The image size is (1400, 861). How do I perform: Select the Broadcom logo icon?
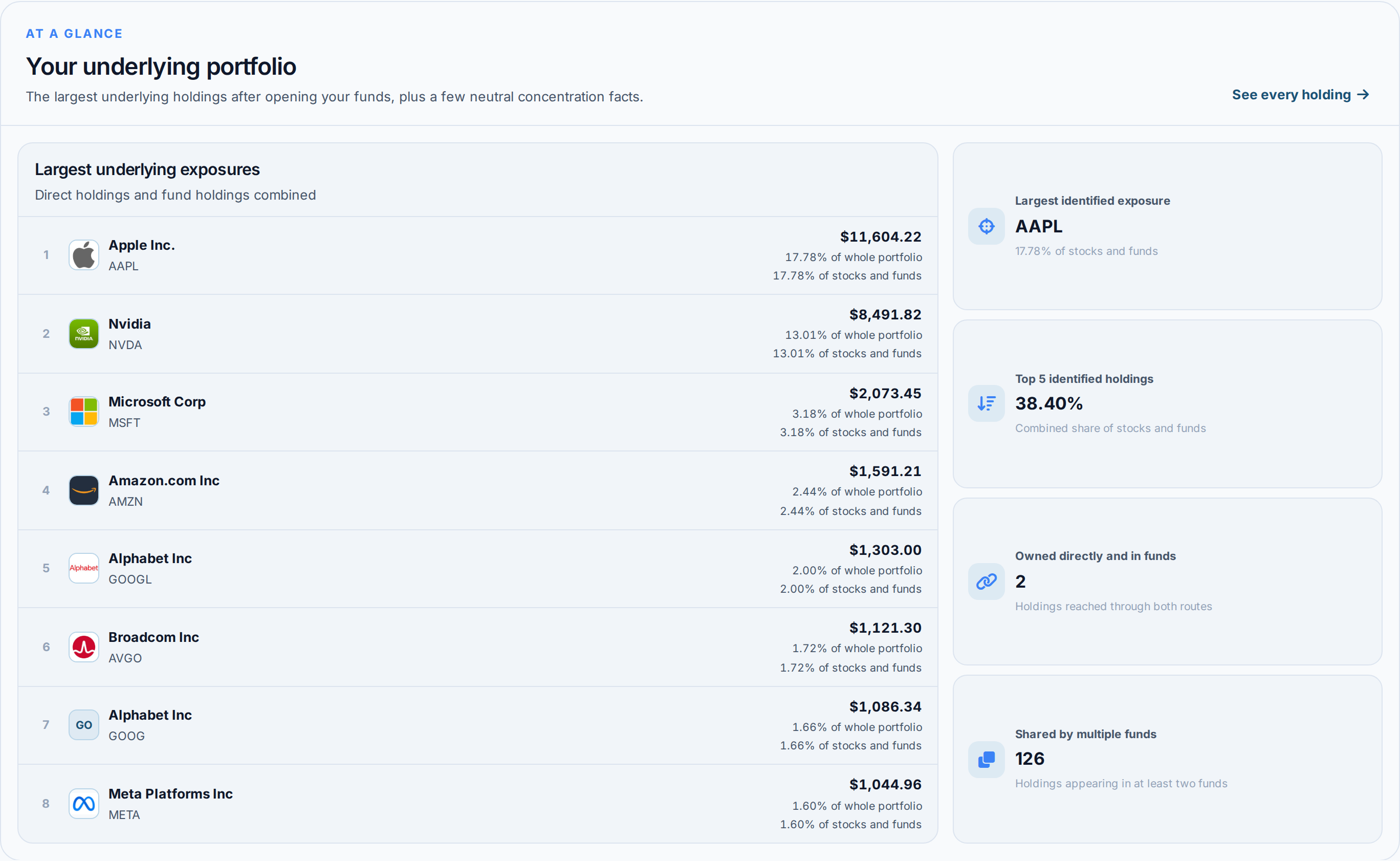pos(83,647)
